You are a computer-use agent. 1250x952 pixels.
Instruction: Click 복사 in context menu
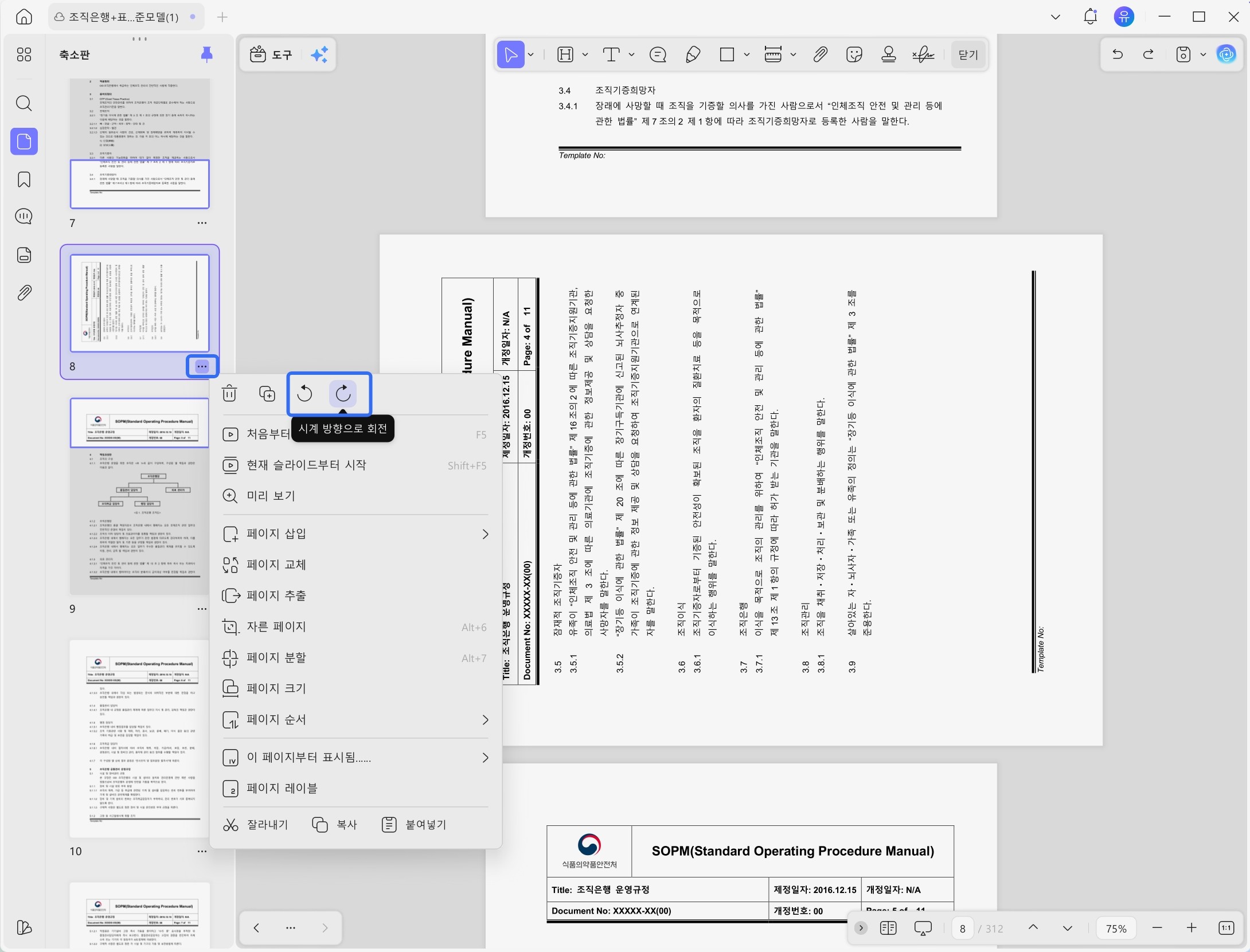[x=335, y=825]
